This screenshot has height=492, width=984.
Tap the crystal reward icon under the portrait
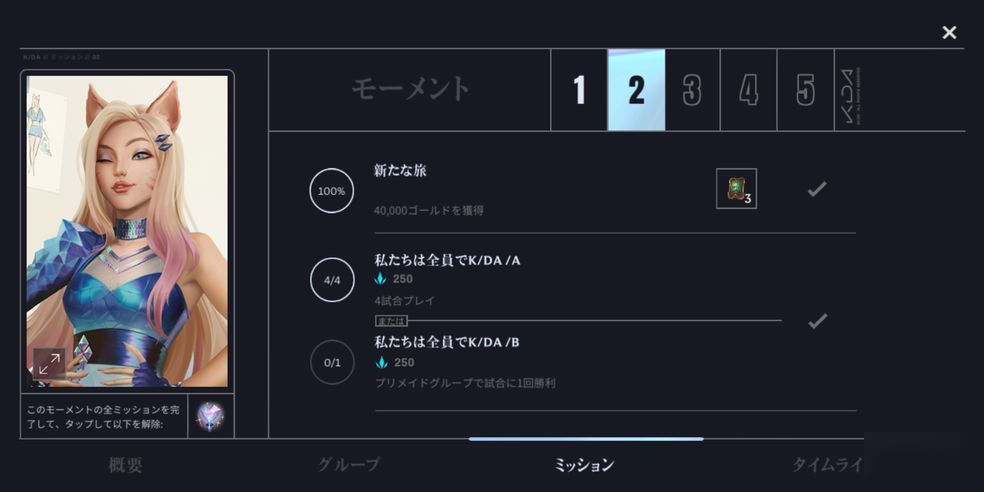tap(210, 416)
